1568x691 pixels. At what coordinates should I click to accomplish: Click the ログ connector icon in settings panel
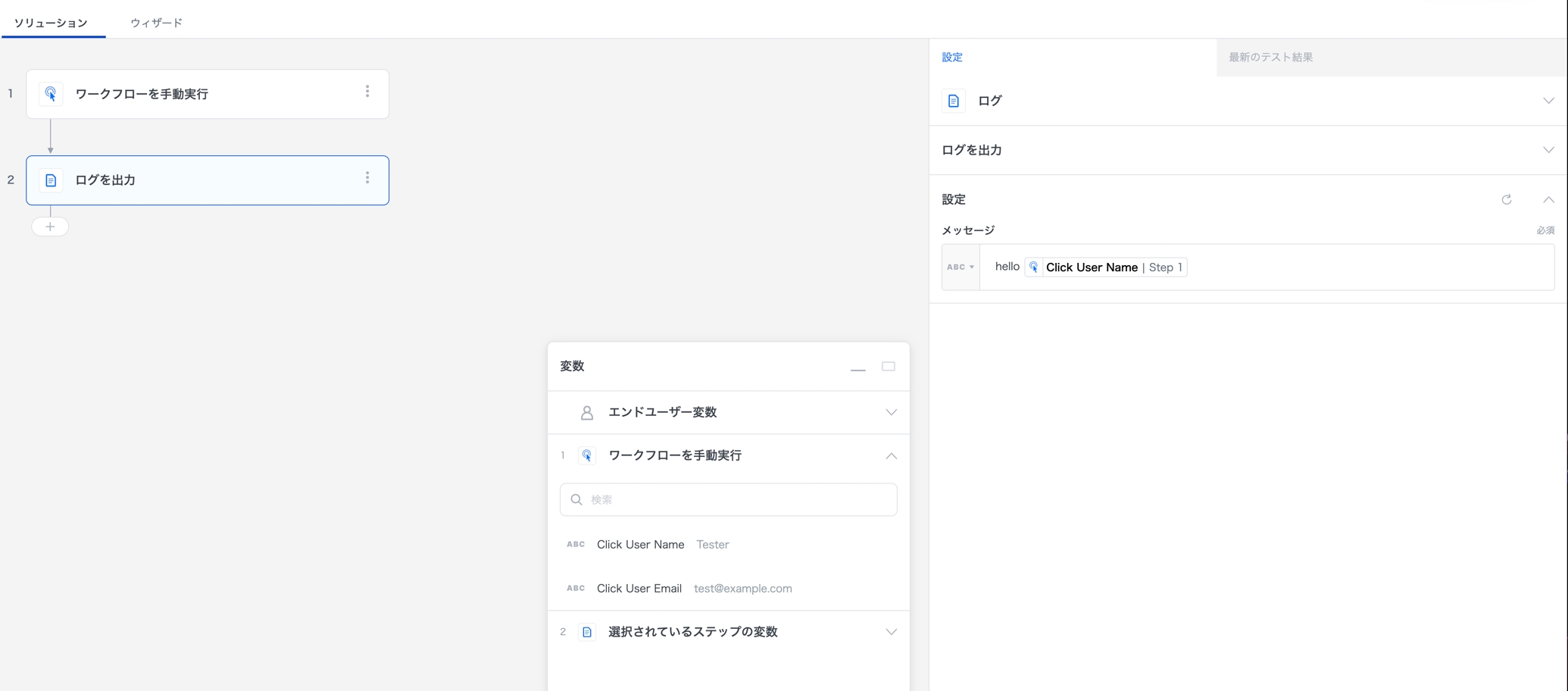954,101
